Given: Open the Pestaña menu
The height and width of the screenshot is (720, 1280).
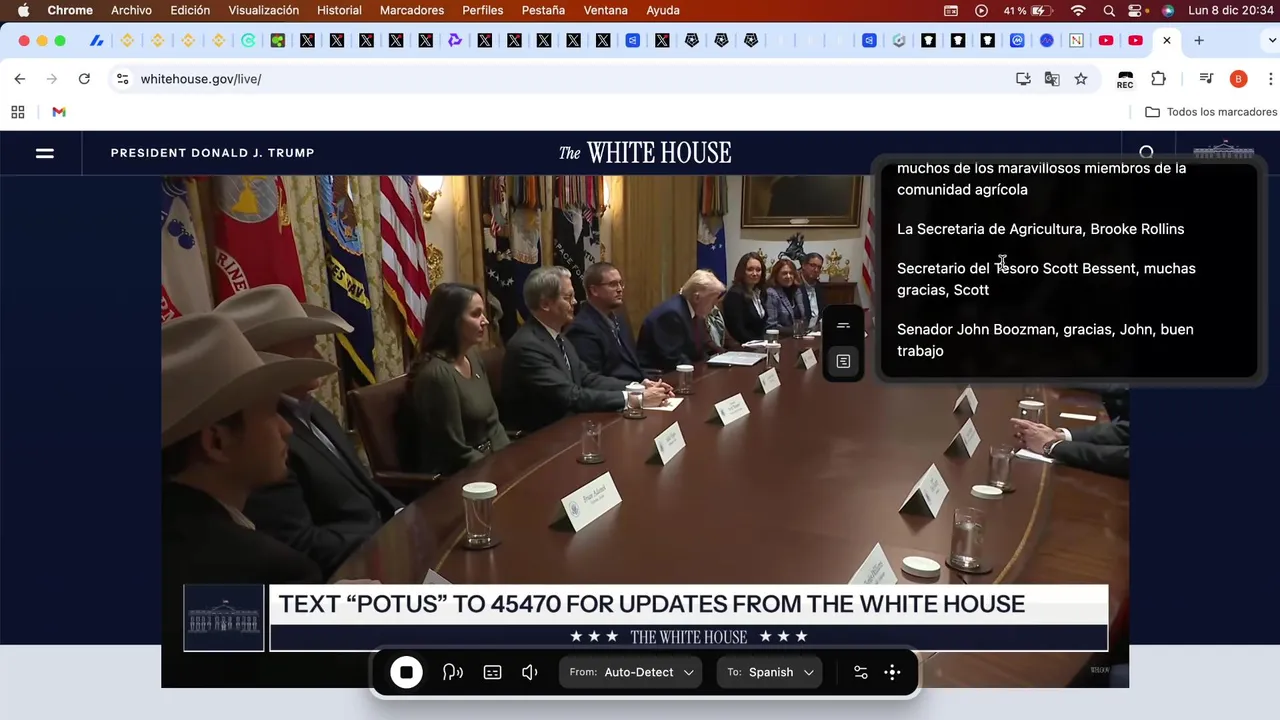Looking at the screenshot, I should coord(543,10).
